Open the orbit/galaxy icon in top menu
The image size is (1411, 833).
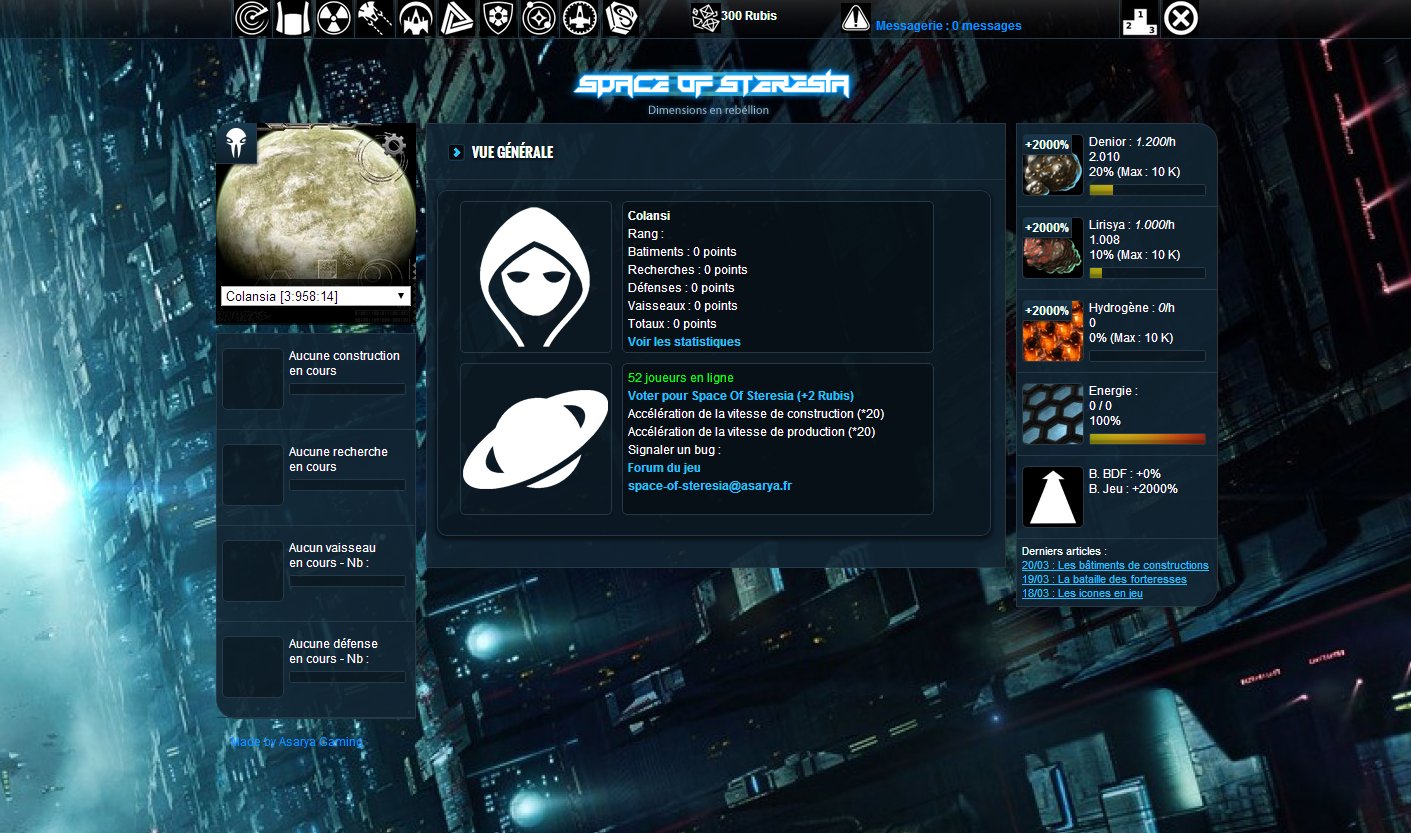(x=539, y=18)
